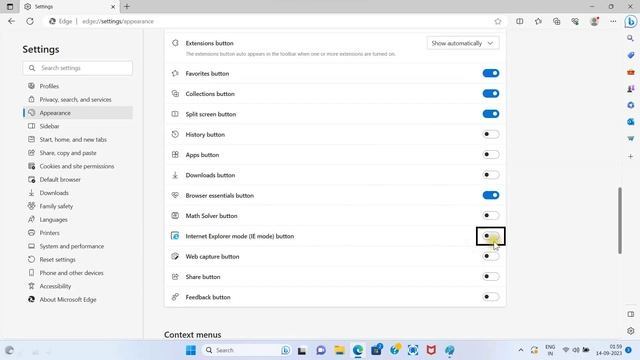Open Profiles settings section

coord(78,86)
